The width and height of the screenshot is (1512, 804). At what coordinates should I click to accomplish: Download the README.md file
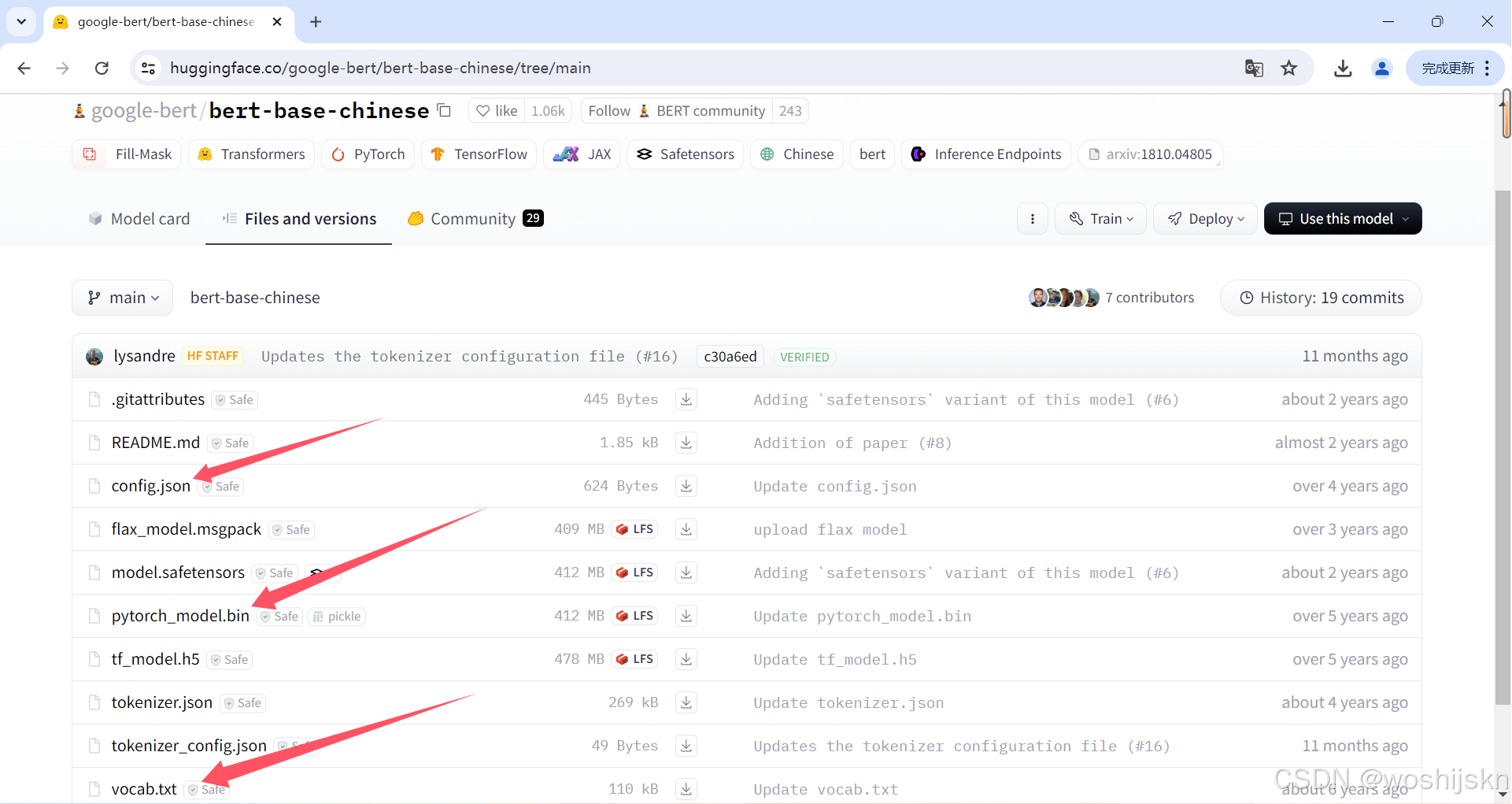[686, 443]
